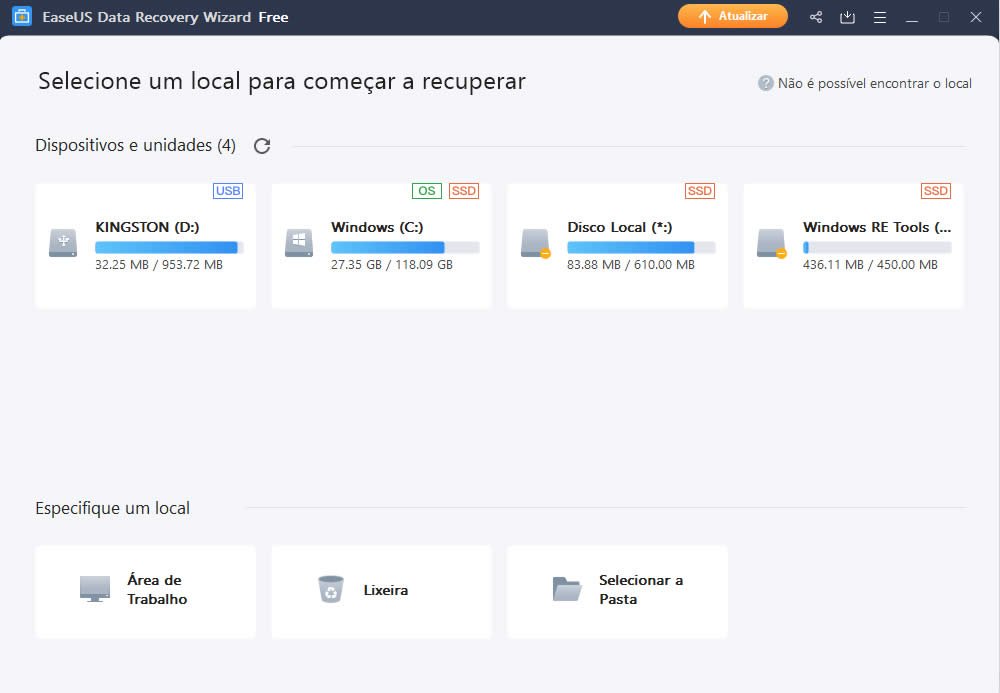Click the 'Especifique um local' heading

coord(112,508)
